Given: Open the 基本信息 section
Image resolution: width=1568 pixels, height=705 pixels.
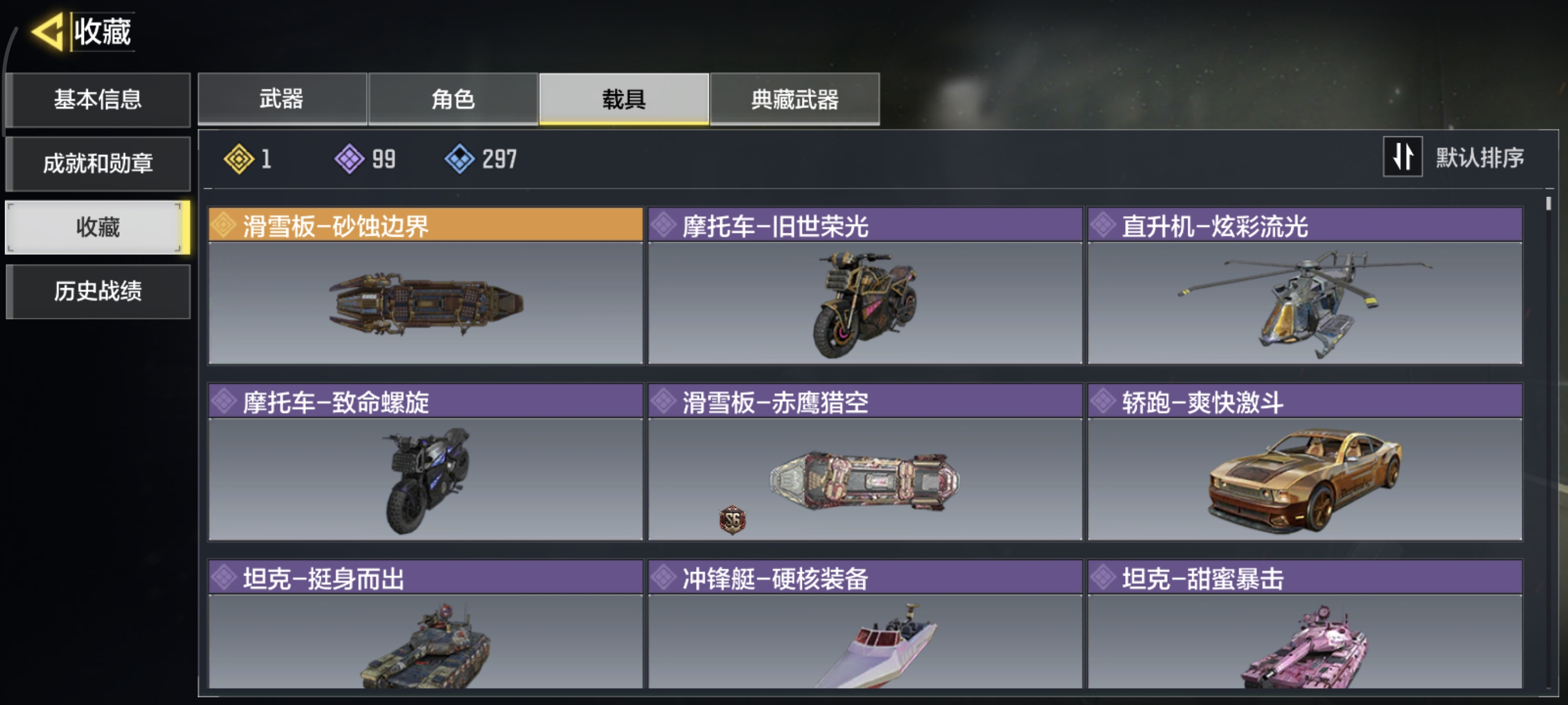Looking at the screenshot, I should point(98,100).
